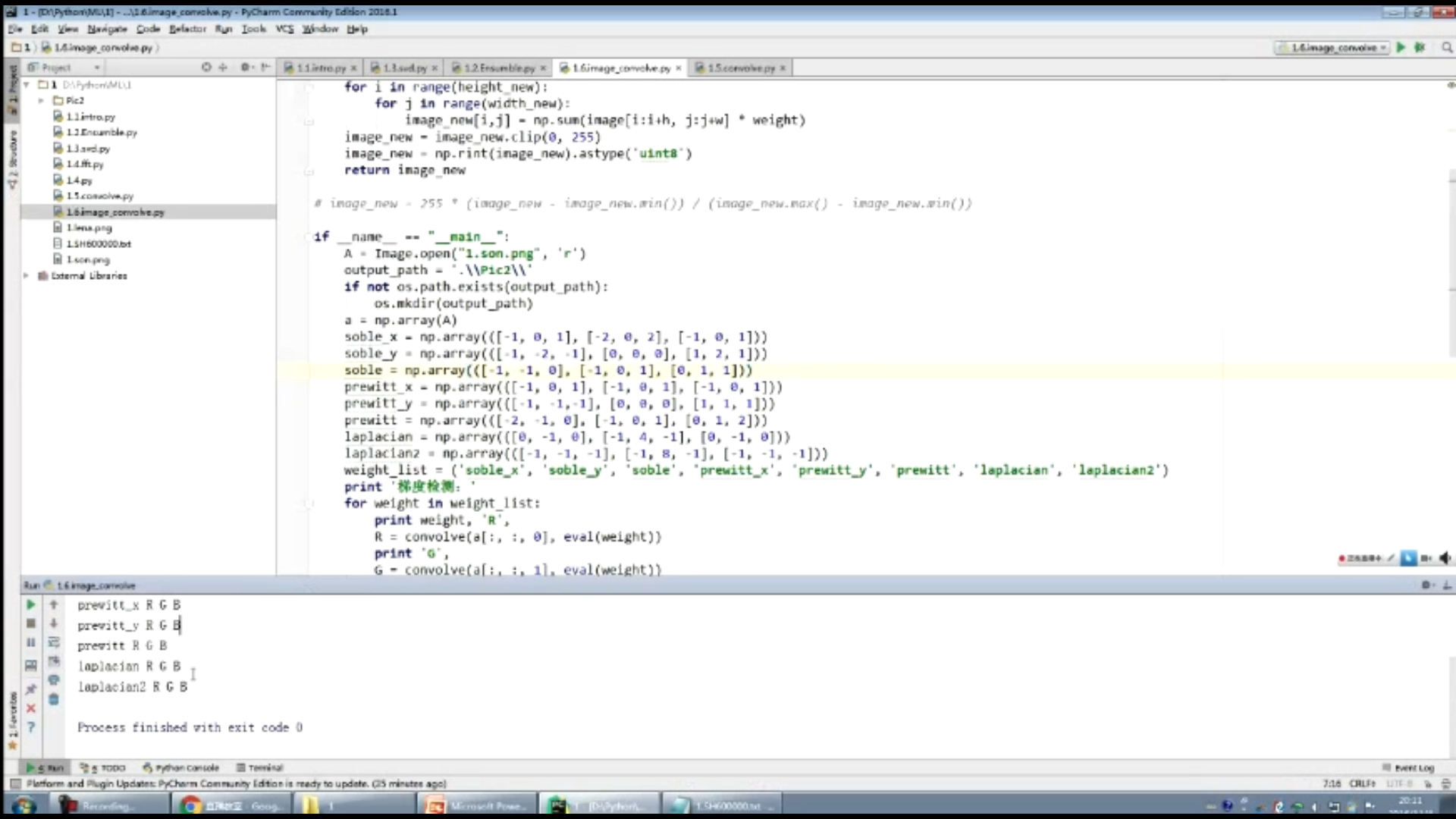Viewport: 1456px width, 819px height.
Task: Collapse the for-weight loop fold marker
Action: point(309,503)
